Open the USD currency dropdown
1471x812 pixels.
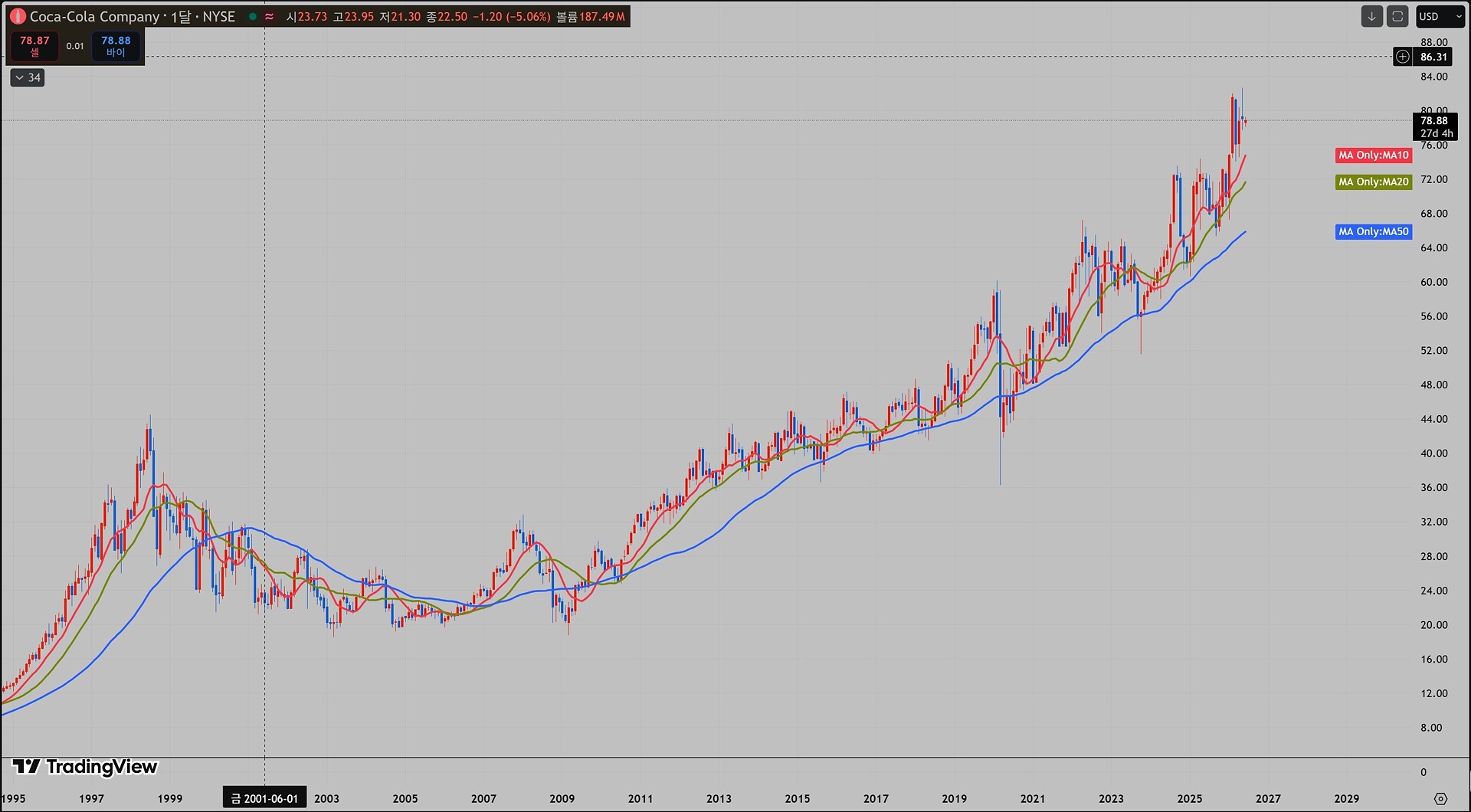click(1440, 16)
